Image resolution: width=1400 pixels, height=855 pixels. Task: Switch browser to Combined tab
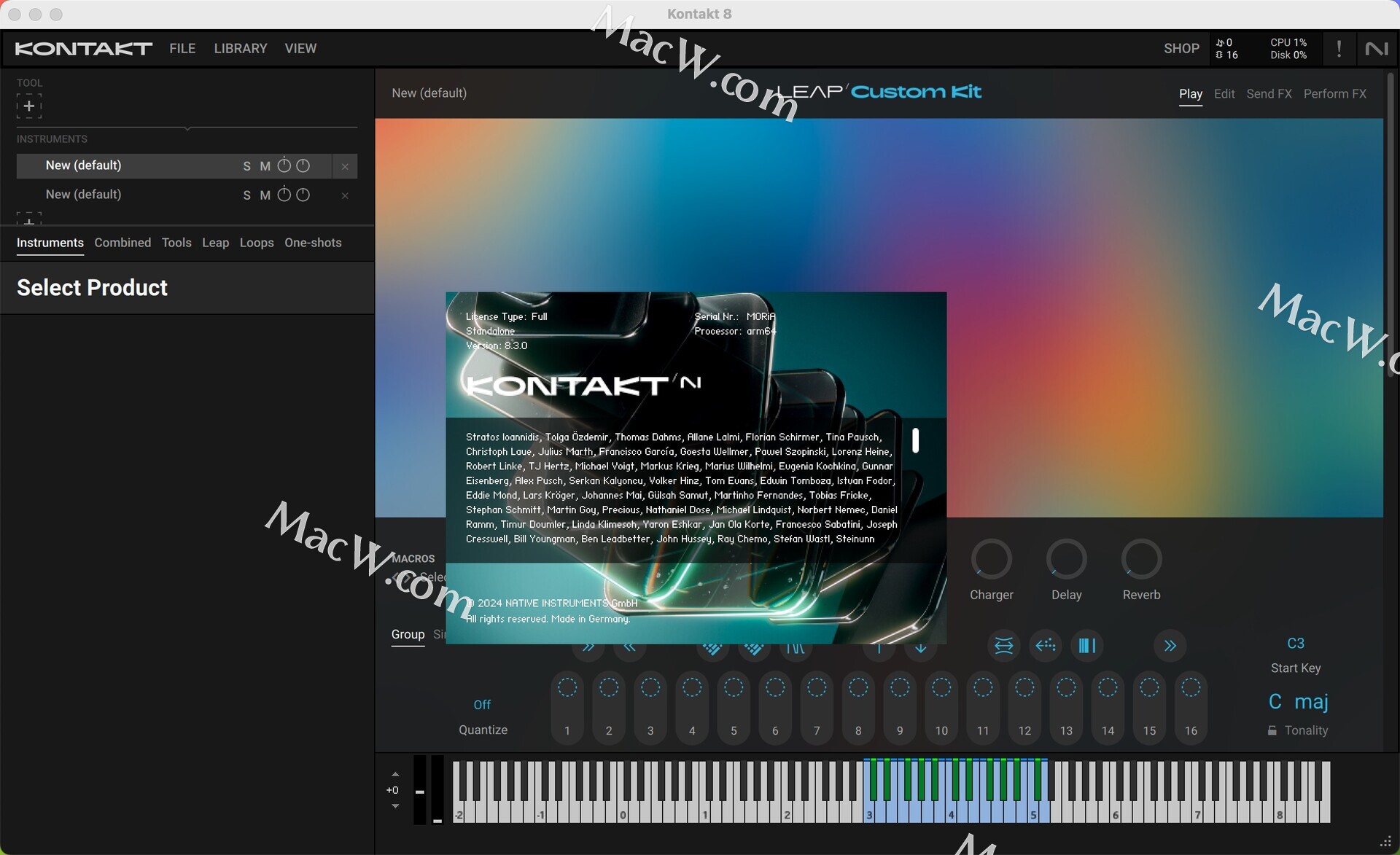[122, 243]
